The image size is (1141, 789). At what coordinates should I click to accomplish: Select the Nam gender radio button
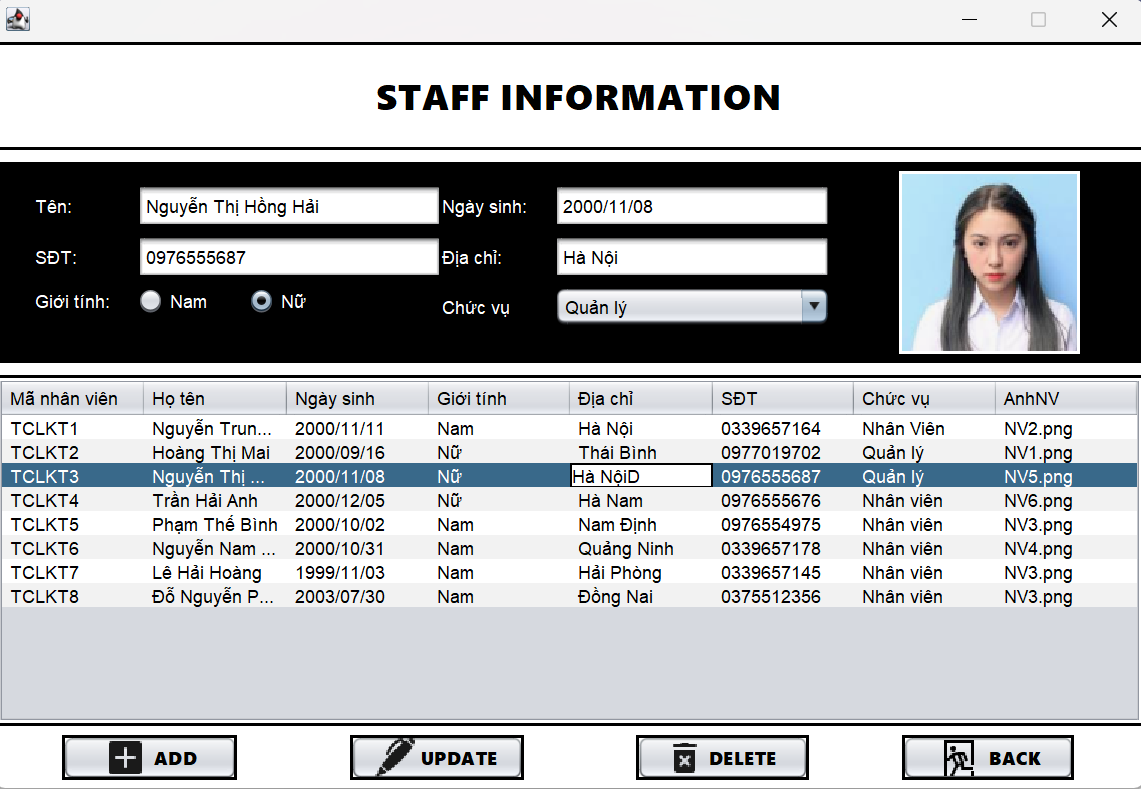tap(152, 301)
